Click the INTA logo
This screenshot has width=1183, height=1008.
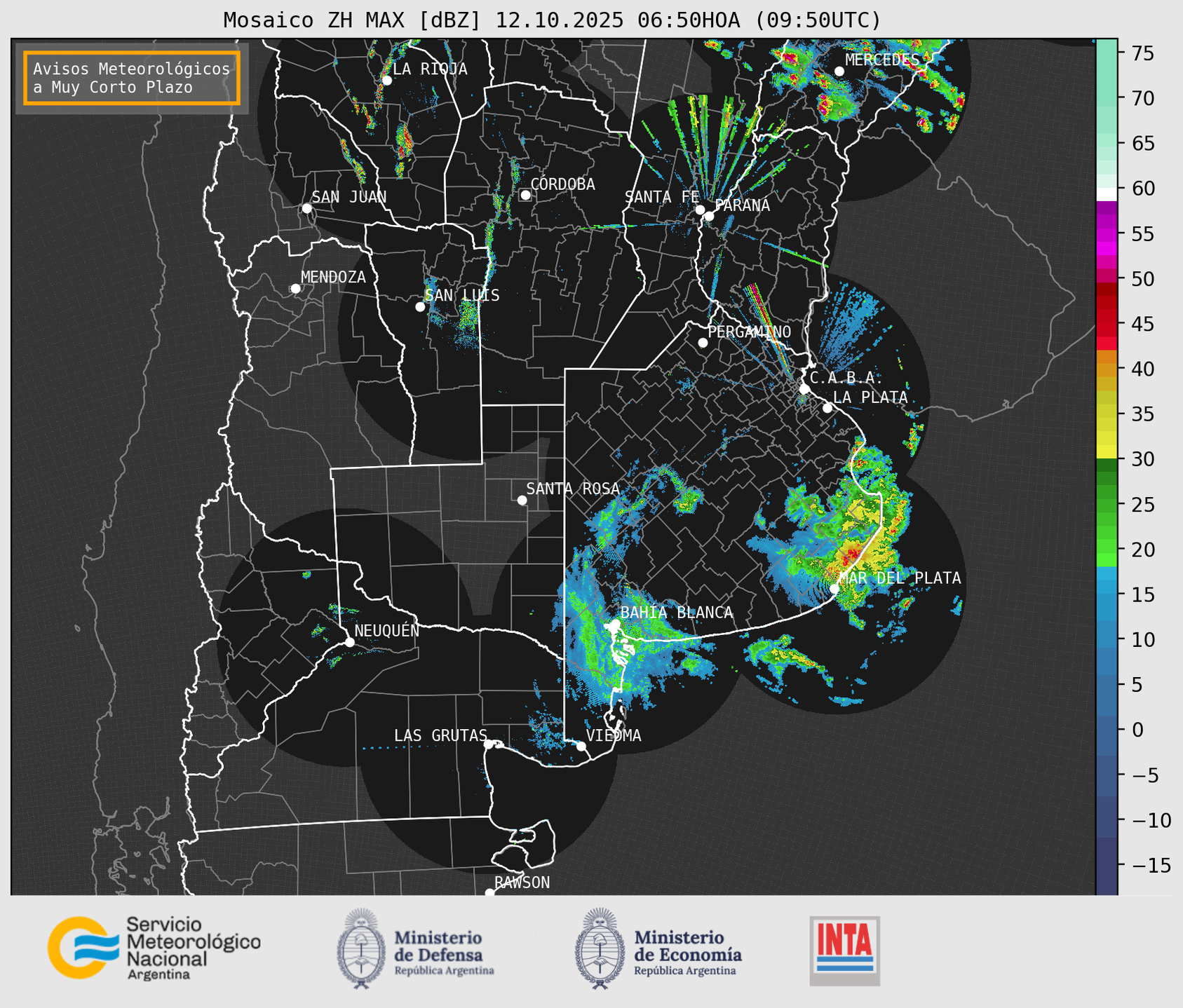[x=844, y=951]
